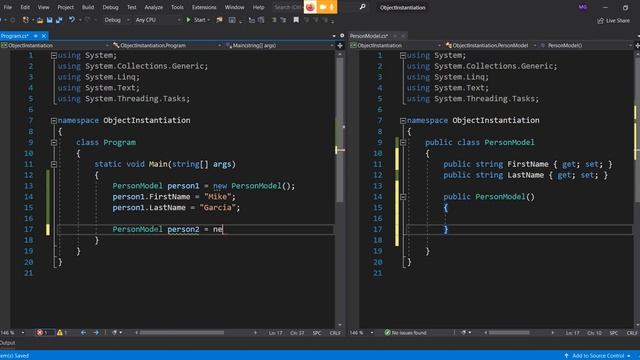Open ObjectInstantiation.PersonModel type dropdown
The height and width of the screenshot is (360, 640).
(x=491, y=45)
